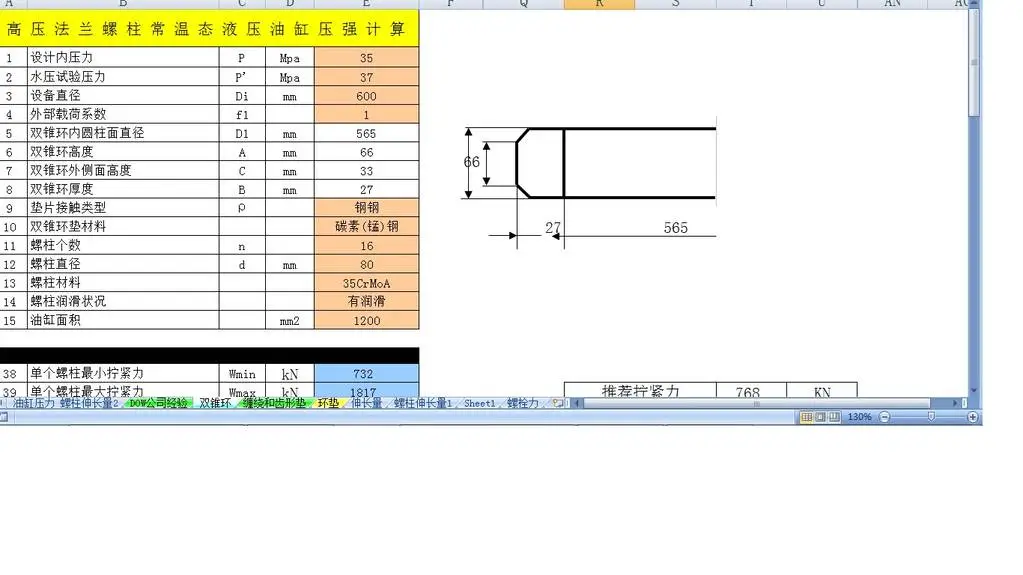This screenshot has width=1023, height=575.
Task: Select stud count value 16
Action: pyautogui.click(x=367, y=245)
